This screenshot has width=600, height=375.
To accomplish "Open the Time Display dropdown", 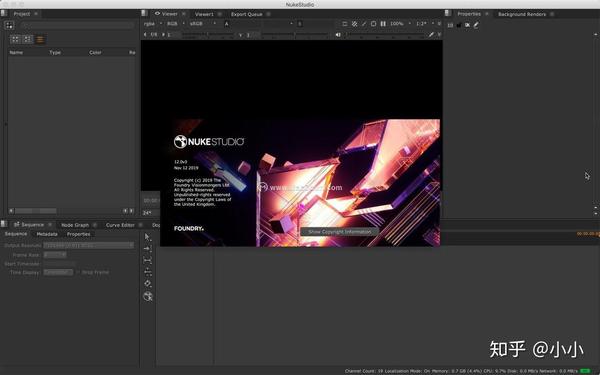I will [58, 272].
